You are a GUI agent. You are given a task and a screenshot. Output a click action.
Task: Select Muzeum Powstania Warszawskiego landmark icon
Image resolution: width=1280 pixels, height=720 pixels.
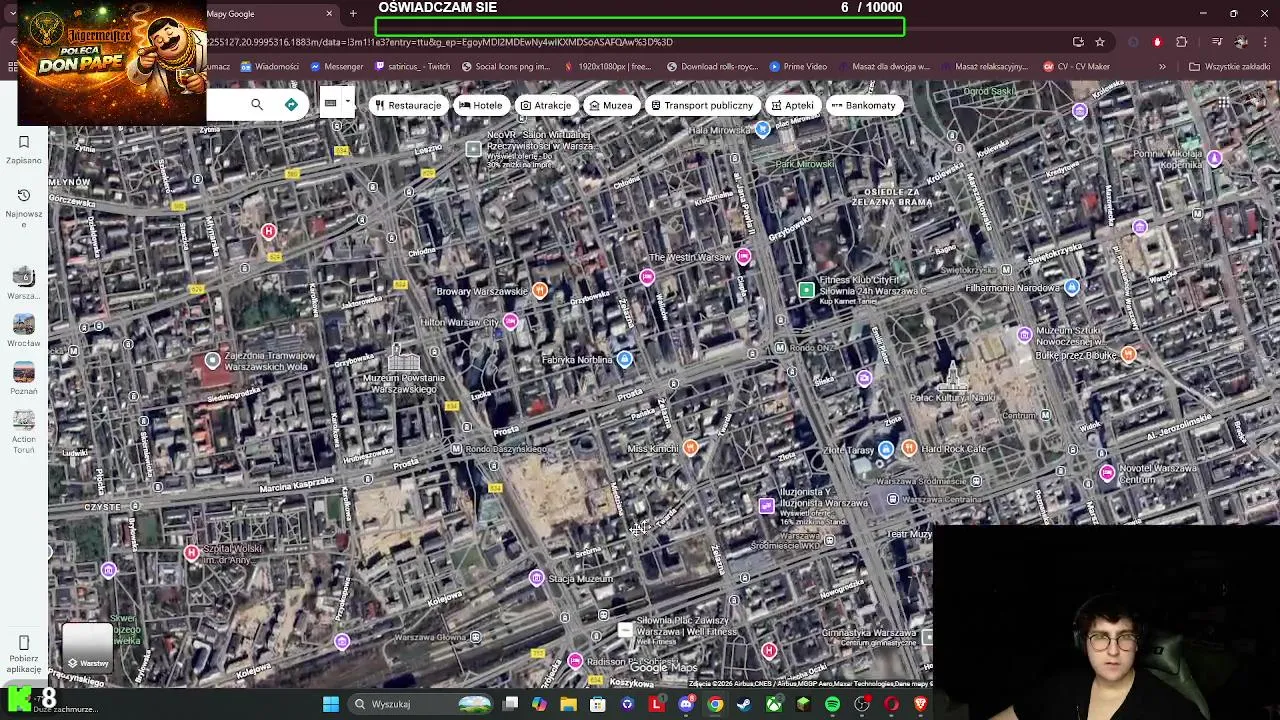coord(404,358)
